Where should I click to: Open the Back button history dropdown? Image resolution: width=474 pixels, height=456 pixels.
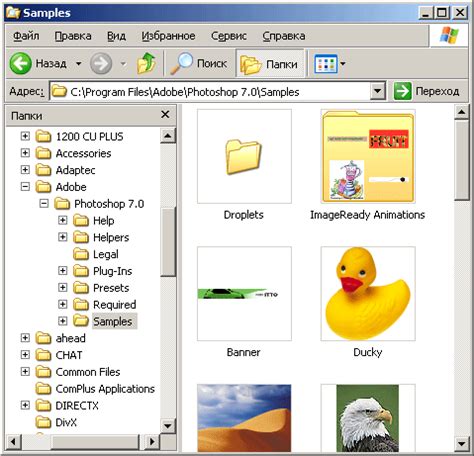[78, 63]
